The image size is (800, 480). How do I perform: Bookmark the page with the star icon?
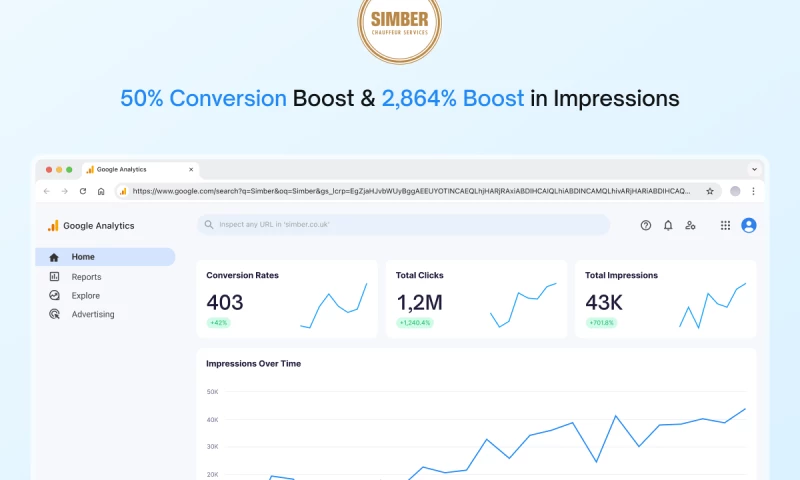click(x=710, y=191)
